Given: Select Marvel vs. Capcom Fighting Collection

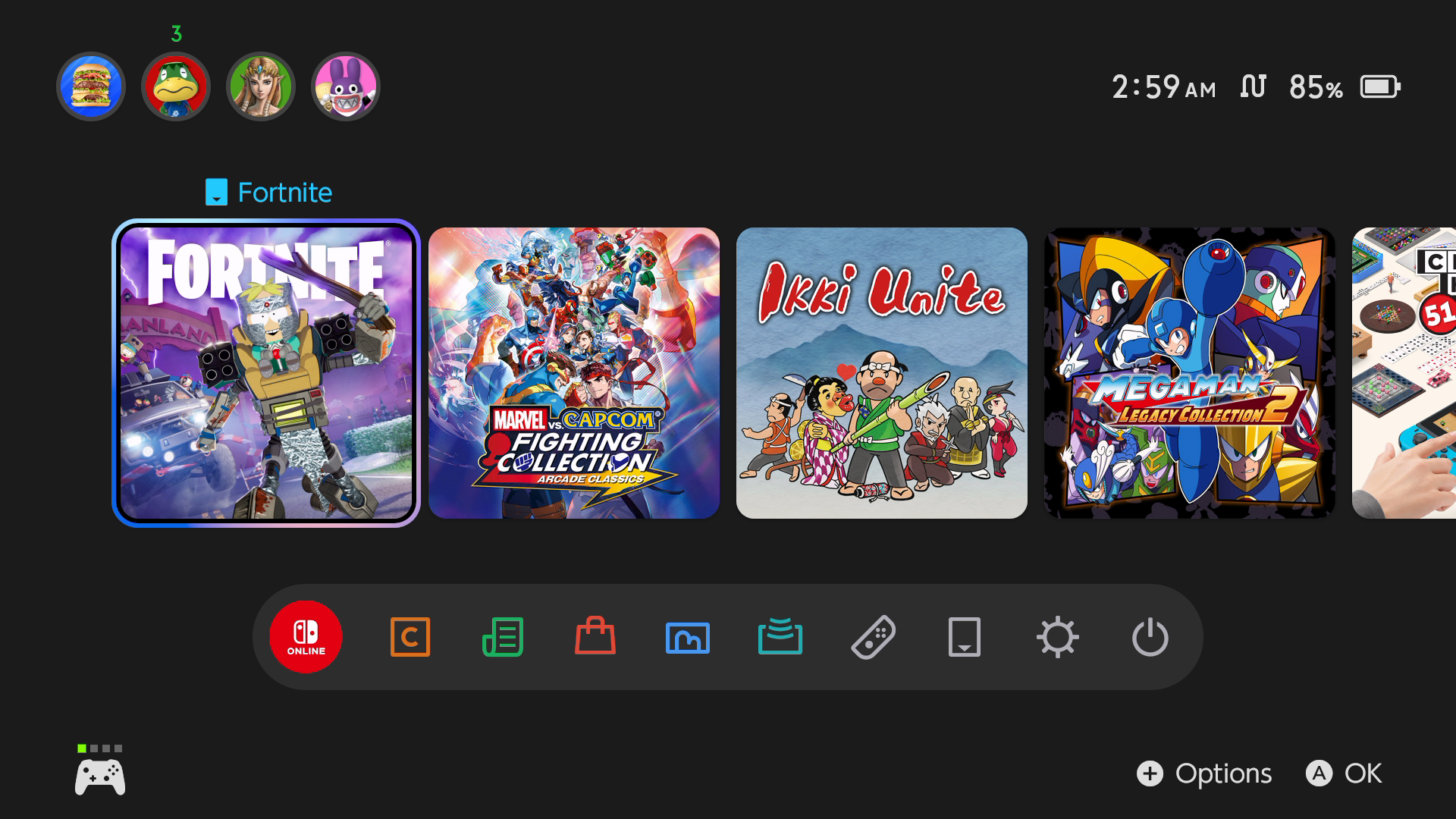Looking at the screenshot, I should (x=574, y=373).
